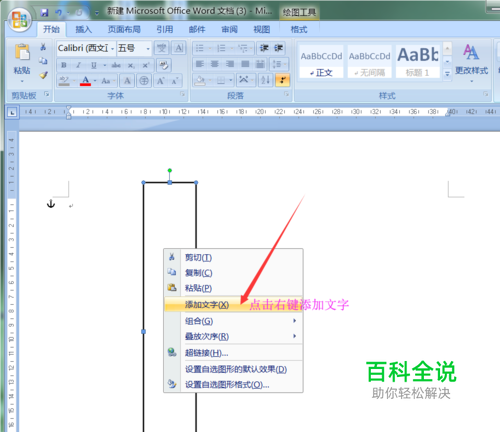The height and width of the screenshot is (432, 500).
Task: Choose 复制(C) from context menu
Action: coord(233,273)
